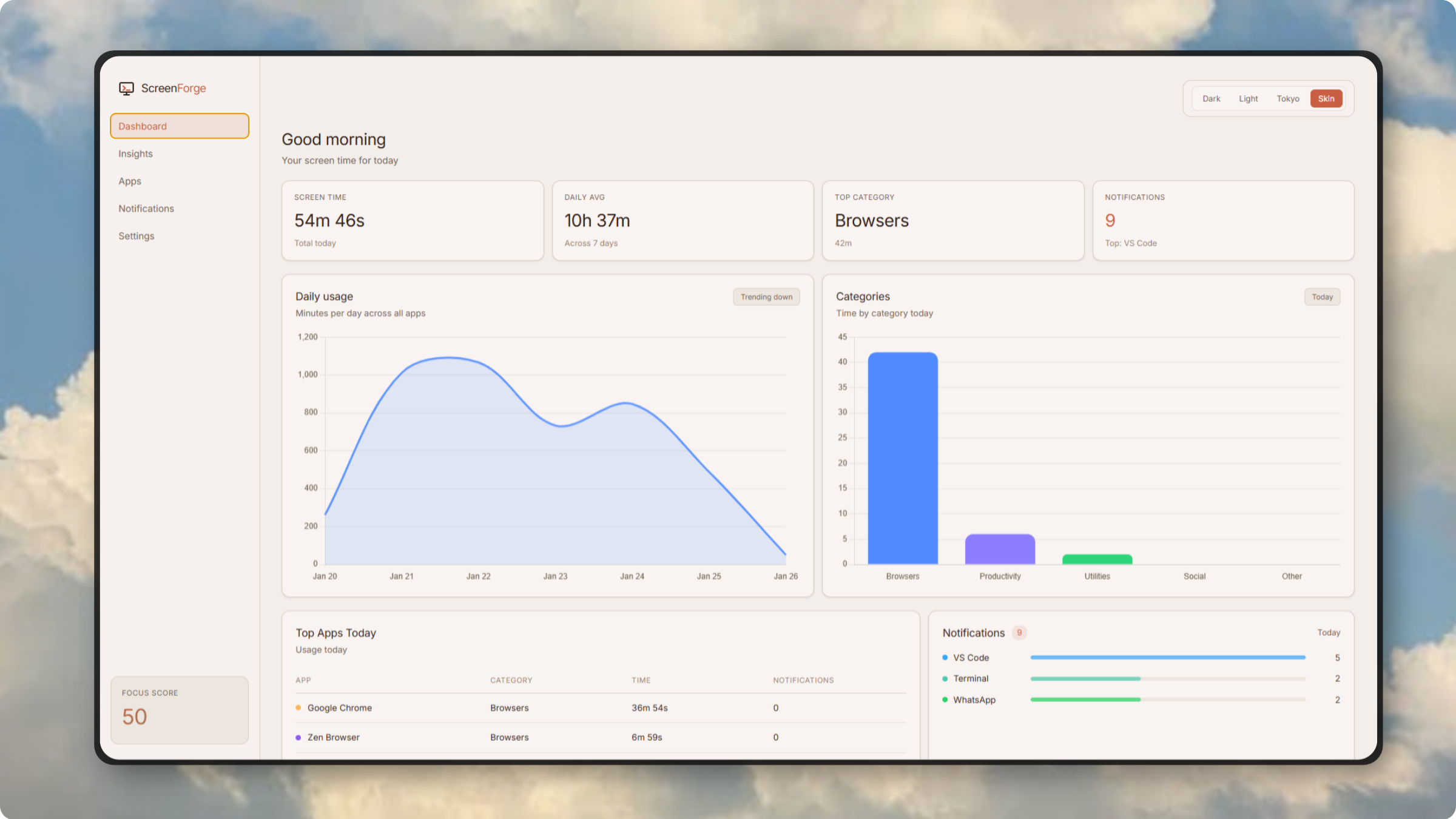The height and width of the screenshot is (819, 1456).
Task: Click green dot next to WhatsApp
Action: click(945, 699)
